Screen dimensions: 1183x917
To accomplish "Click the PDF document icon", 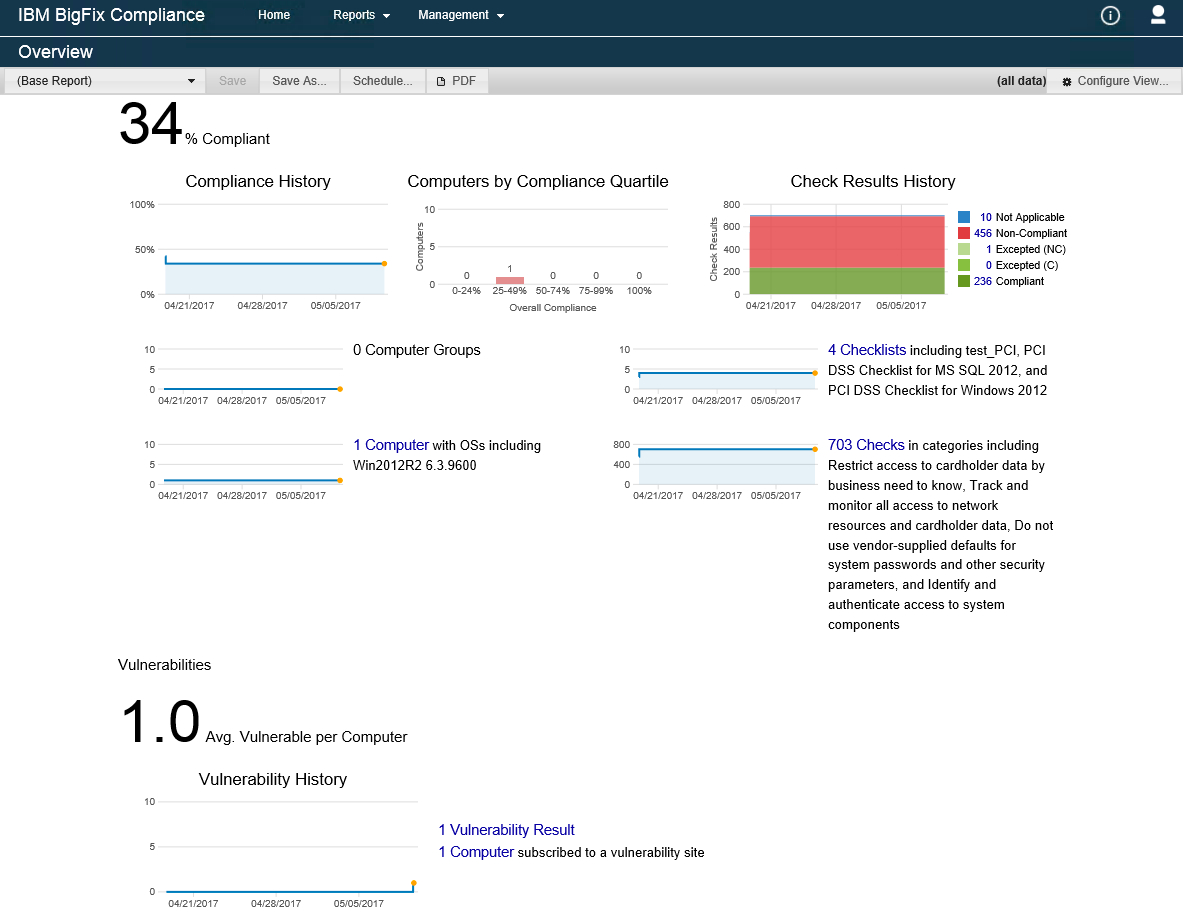I will [441, 82].
